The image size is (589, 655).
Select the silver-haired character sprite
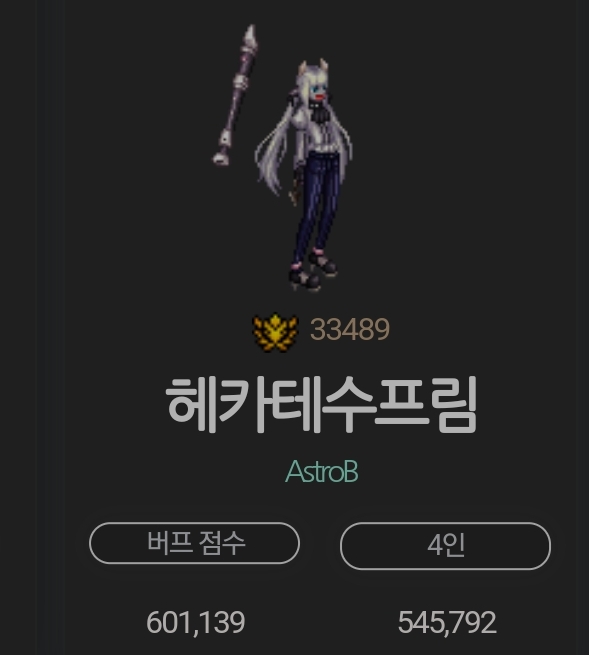pos(304,175)
